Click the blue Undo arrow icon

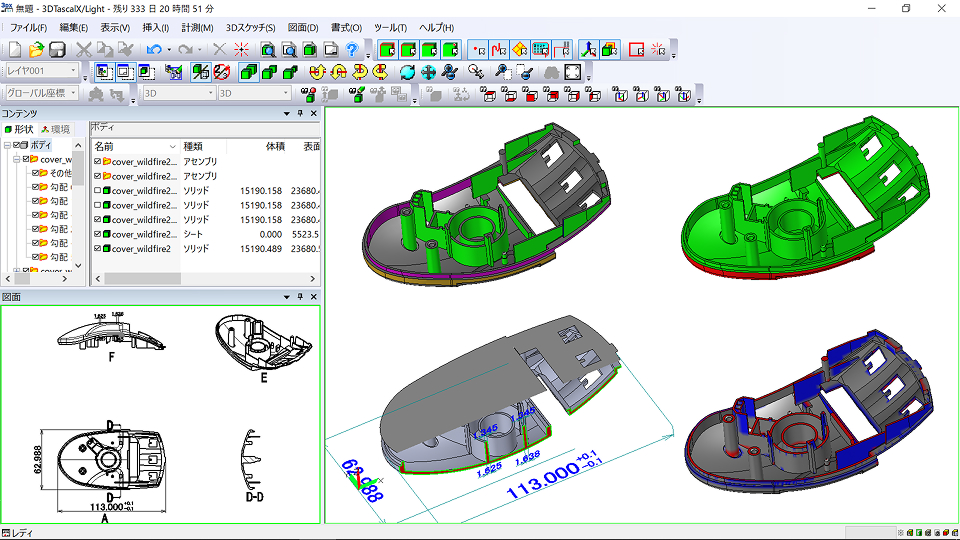(153, 49)
